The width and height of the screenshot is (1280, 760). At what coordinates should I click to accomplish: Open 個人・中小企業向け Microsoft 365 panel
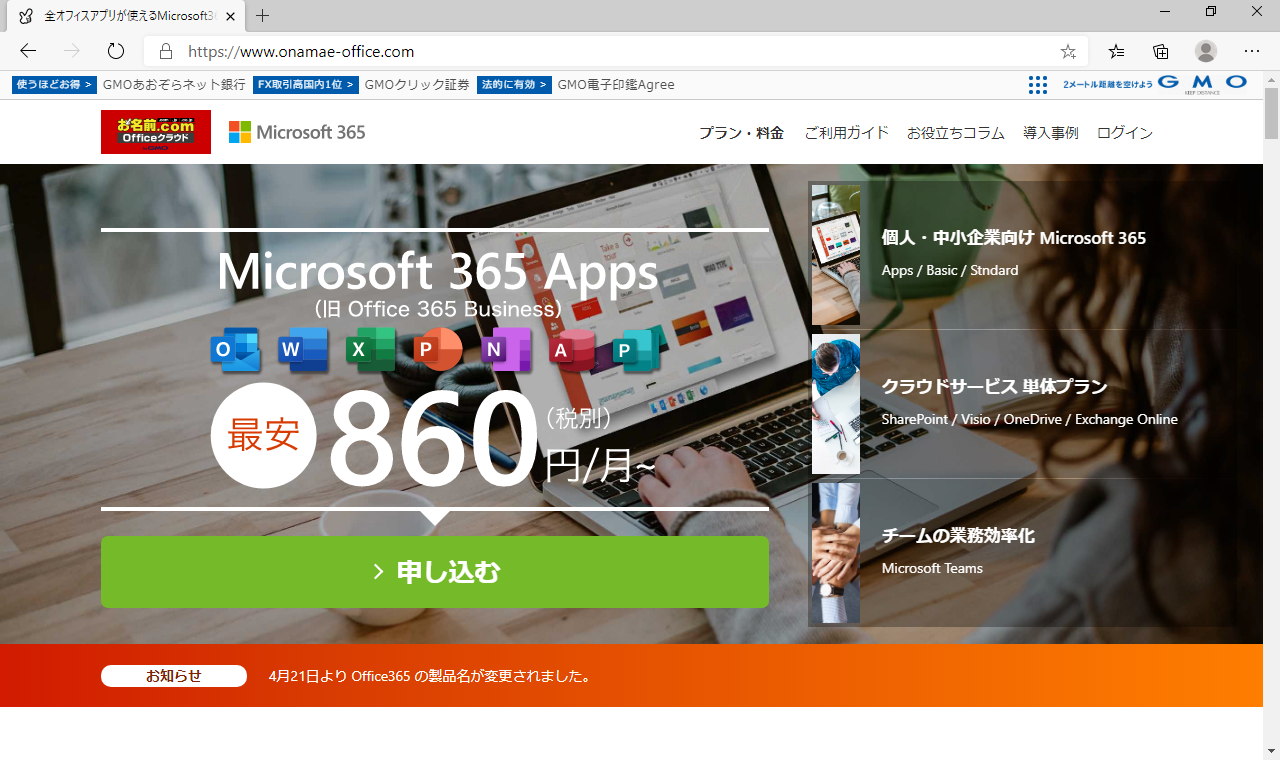click(x=1022, y=254)
